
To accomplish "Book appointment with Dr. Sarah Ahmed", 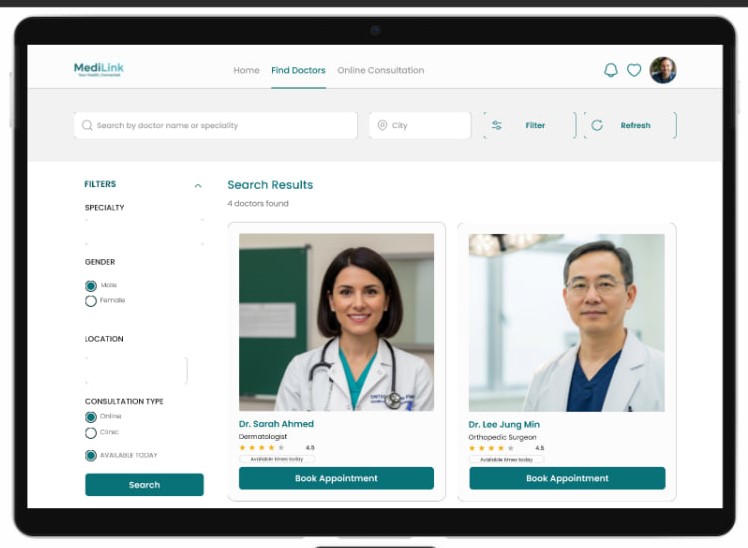I will coord(336,479).
